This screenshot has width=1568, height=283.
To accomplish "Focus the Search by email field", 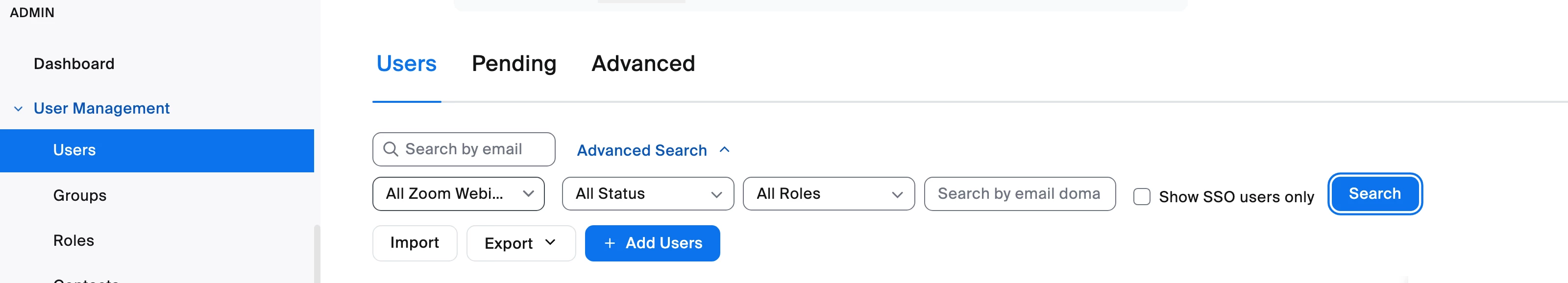I will pos(472,149).
